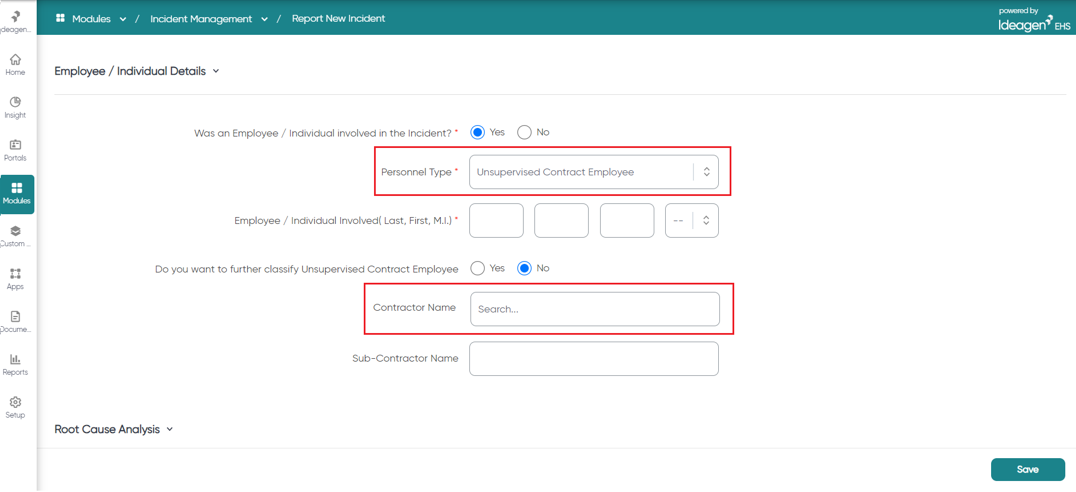Collapse the Employee / Individual Details section

coord(215,71)
